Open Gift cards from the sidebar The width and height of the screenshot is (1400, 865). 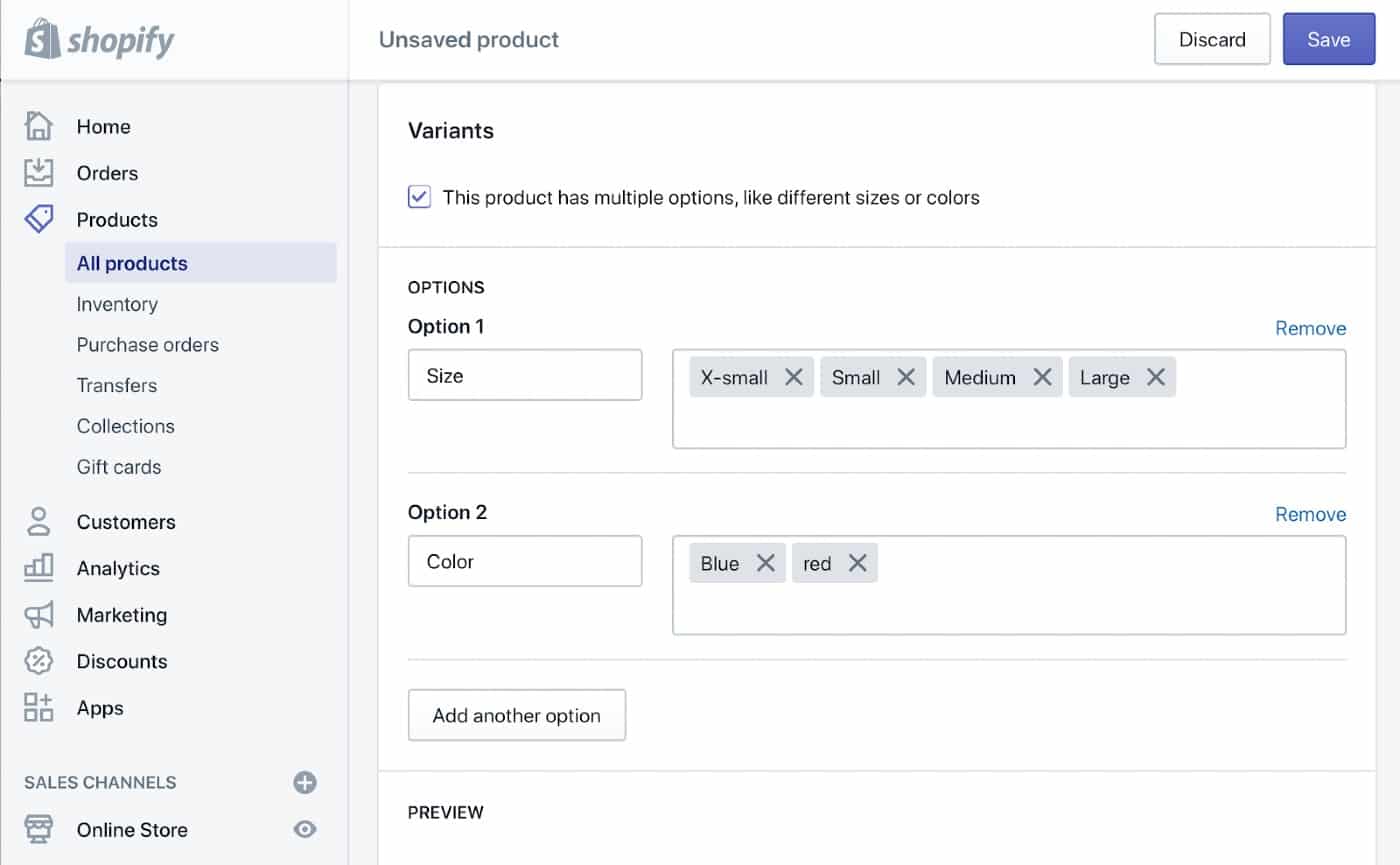[119, 467]
